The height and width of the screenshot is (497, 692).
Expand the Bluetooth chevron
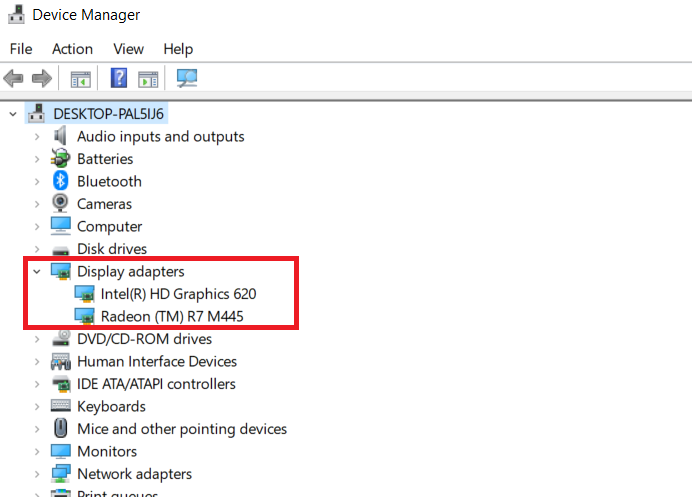tap(37, 181)
